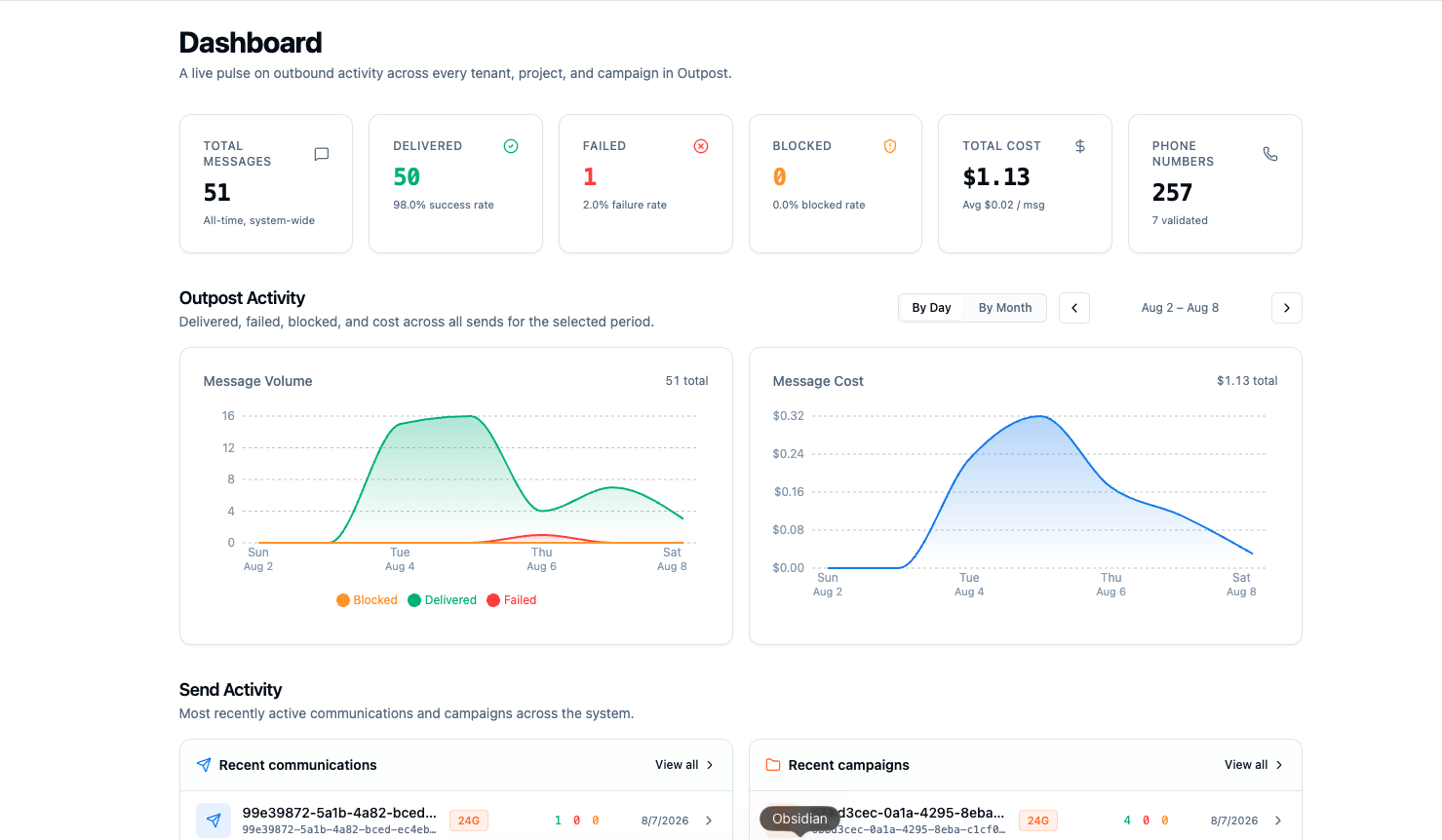The image size is (1442, 840).
Task: Click the Avg $0.02 / msg text
Action: coord(1003,205)
